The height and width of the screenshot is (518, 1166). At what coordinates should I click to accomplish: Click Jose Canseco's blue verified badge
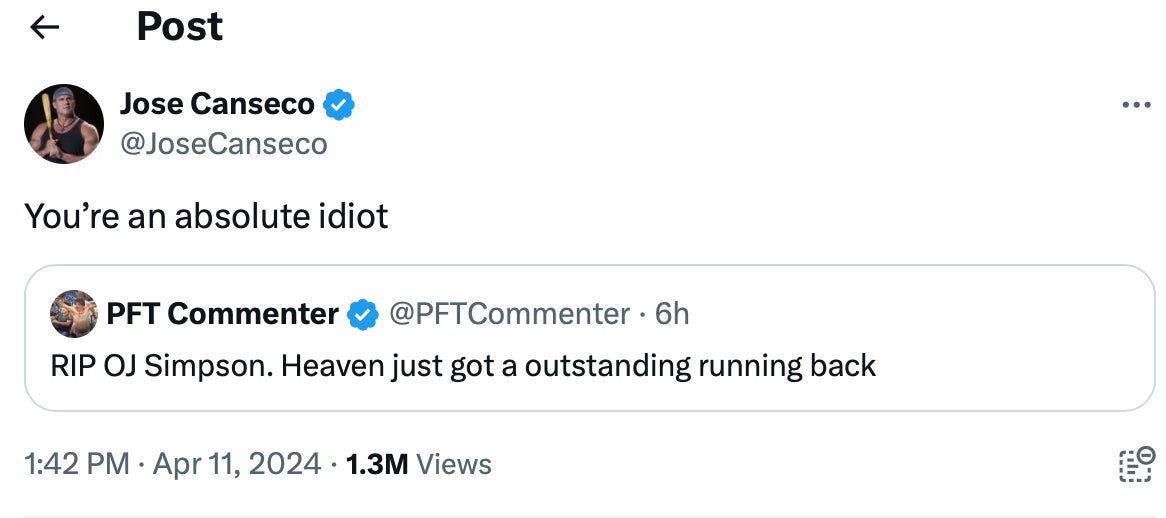(339, 104)
